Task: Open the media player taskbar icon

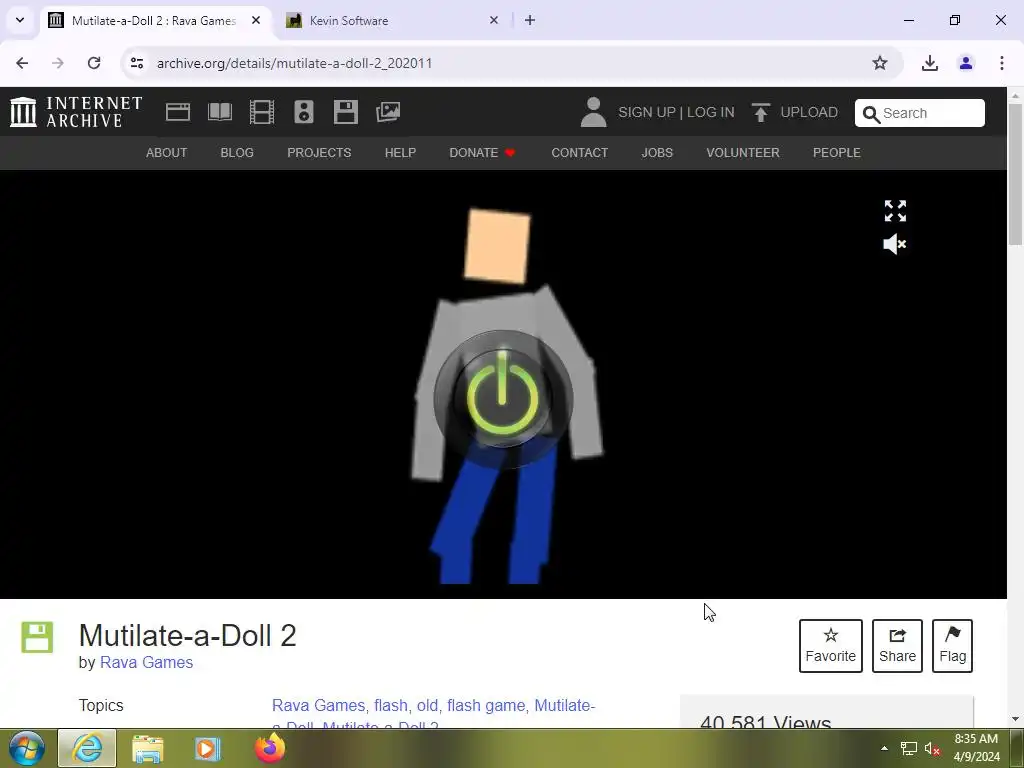Action: 207,748
